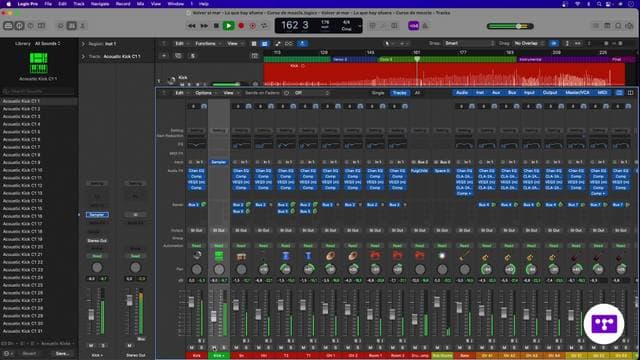Click the metronome icon

tap(425, 26)
